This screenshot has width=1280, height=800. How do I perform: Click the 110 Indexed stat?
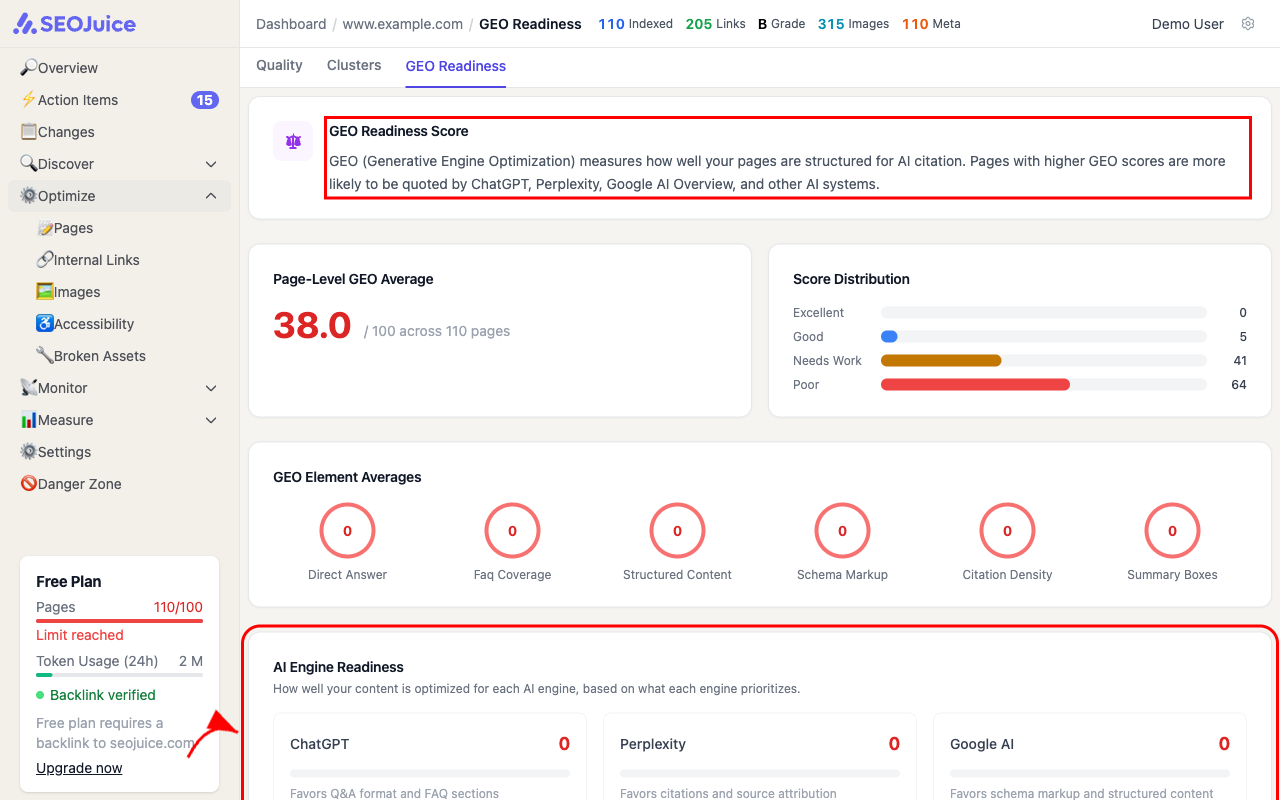pyautogui.click(x=636, y=24)
